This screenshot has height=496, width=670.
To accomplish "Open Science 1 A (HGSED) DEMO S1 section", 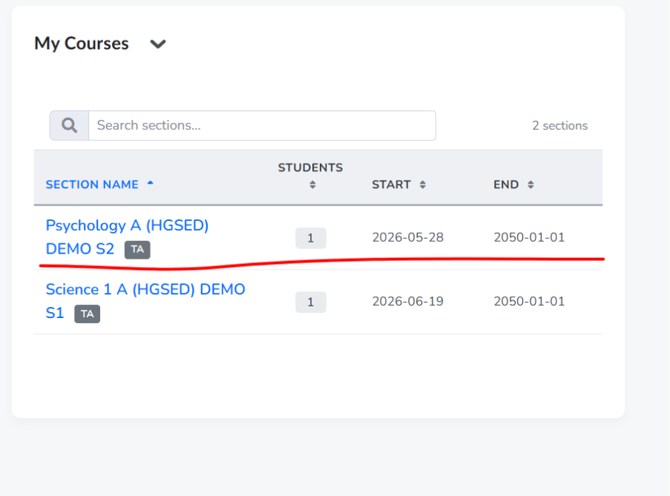I will point(145,301).
